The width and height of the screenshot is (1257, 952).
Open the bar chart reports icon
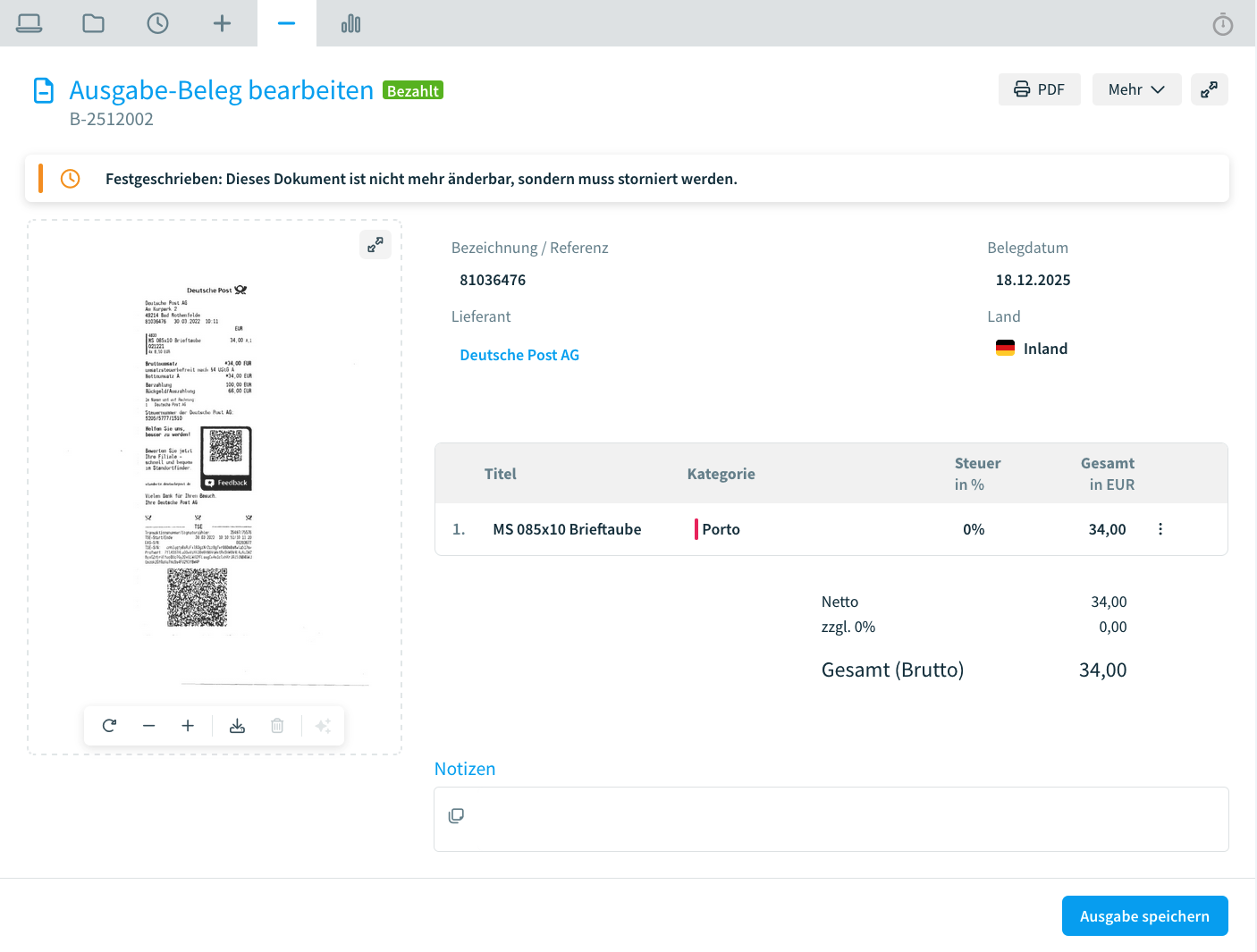pos(350,23)
